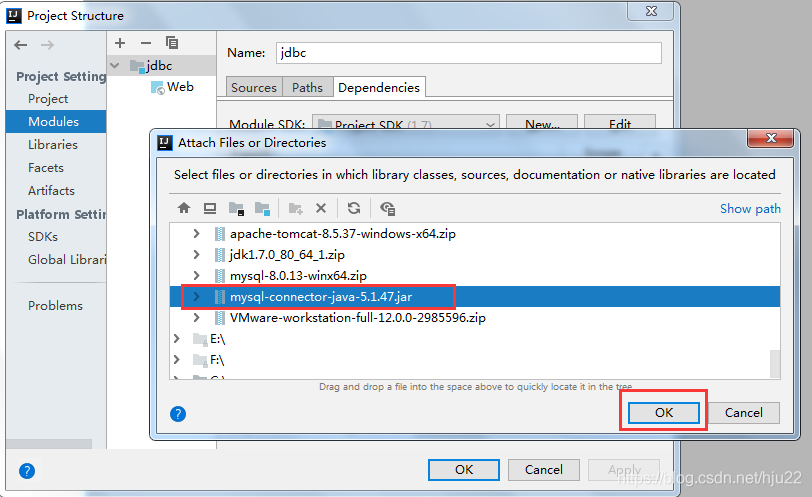Click the apache-tomcat zip archive icon
812x497 pixels.
(220, 234)
